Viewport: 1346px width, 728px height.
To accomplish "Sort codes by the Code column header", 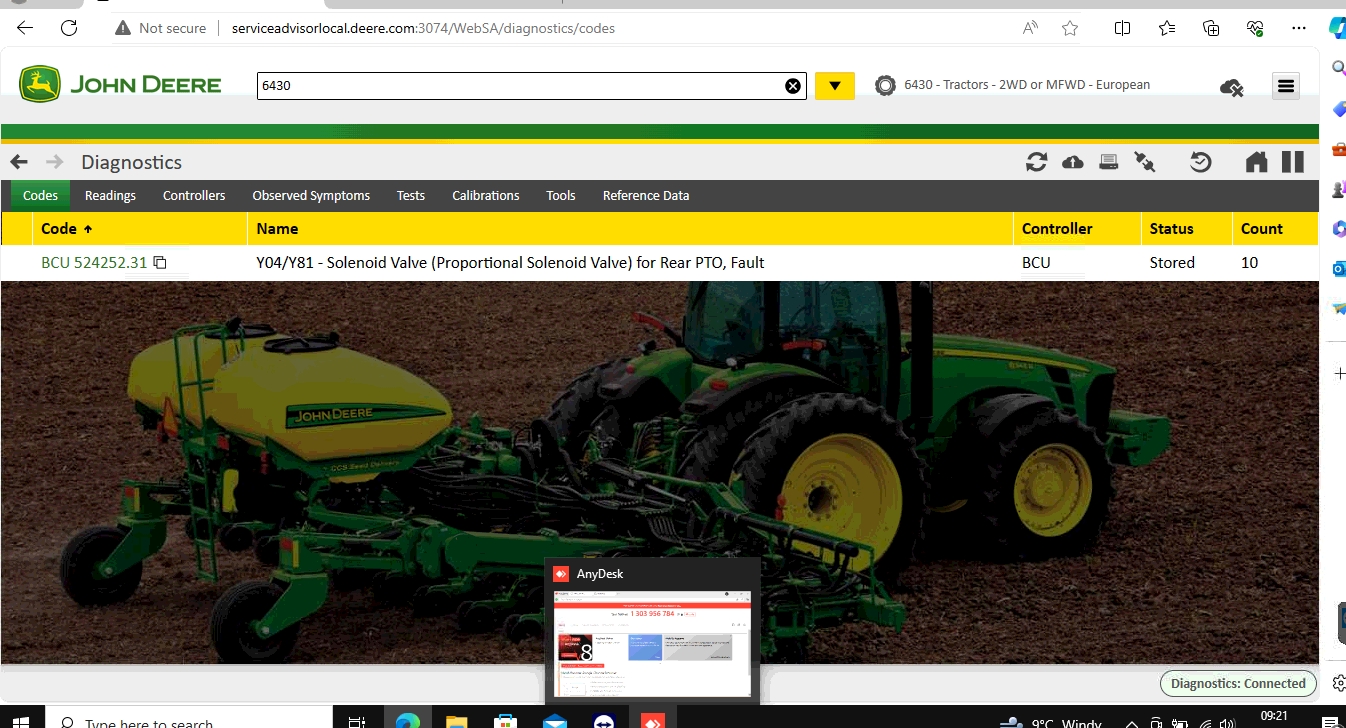I will 59,228.
